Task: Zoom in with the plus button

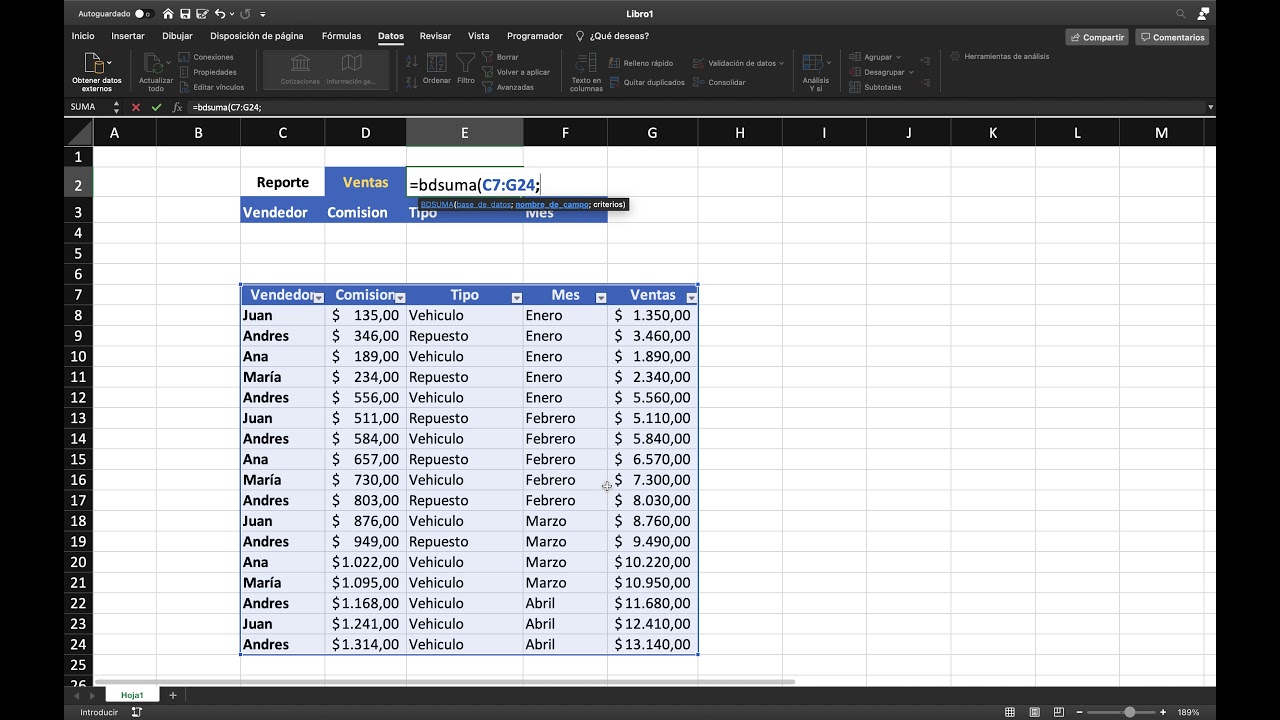Action: (x=1163, y=712)
